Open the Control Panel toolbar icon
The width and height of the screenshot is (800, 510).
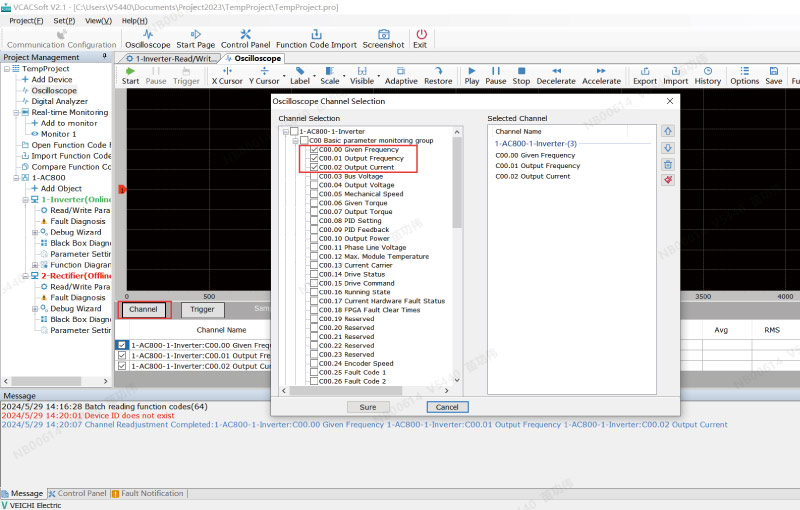tap(245, 34)
